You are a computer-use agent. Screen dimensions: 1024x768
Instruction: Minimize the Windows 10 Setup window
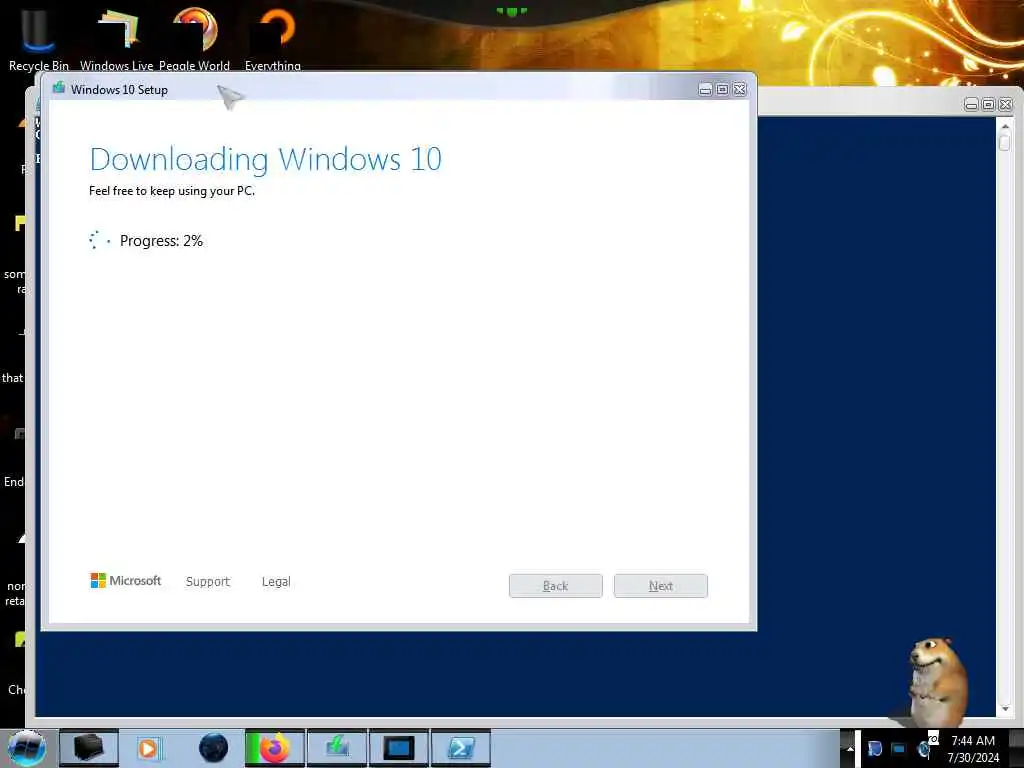pyautogui.click(x=705, y=89)
